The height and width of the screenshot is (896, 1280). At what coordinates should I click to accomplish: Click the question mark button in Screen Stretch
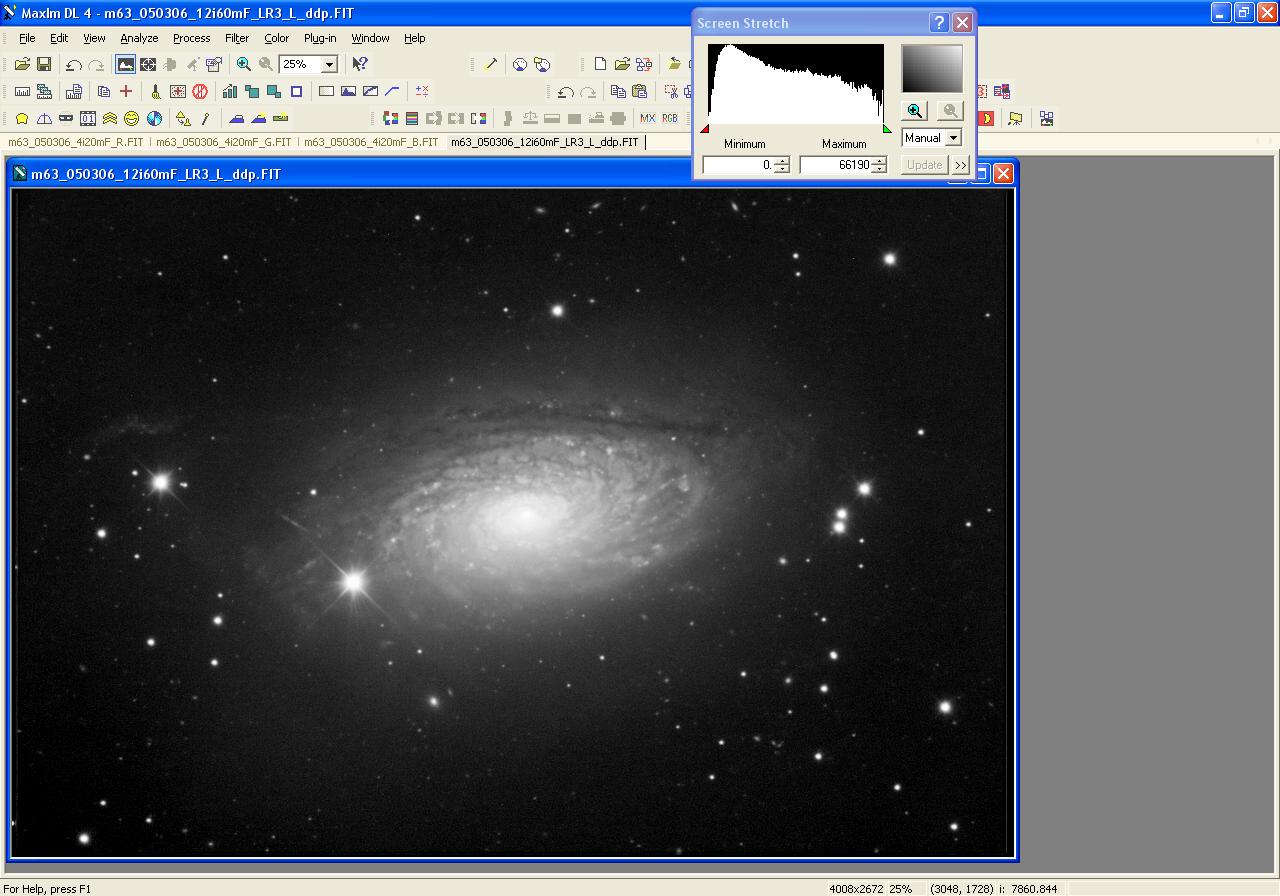939,23
